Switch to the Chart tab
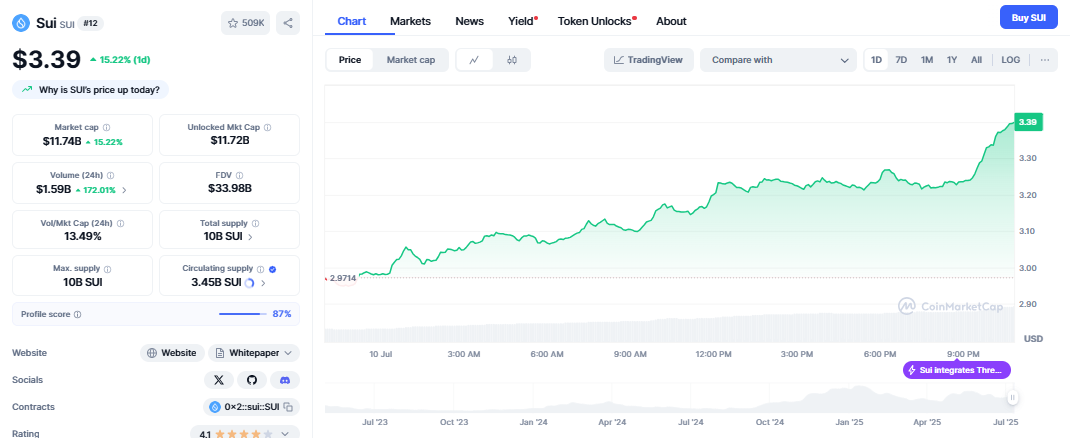The width and height of the screenshot is (1070, 438). point(351,21)
